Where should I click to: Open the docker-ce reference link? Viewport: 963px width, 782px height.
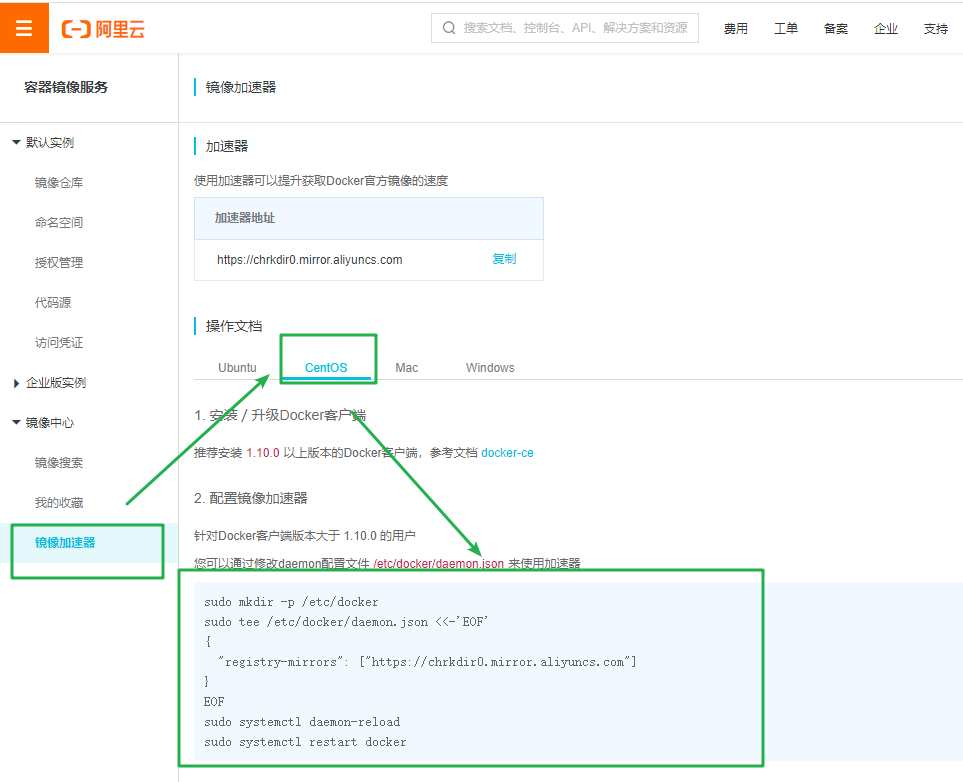pos(507,453)
